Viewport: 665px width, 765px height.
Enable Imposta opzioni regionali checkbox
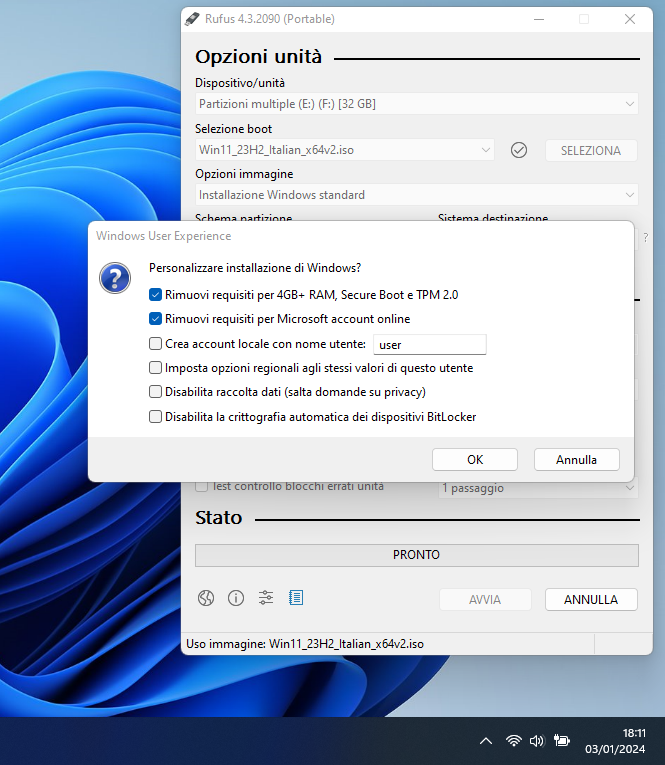pos(156,368)
